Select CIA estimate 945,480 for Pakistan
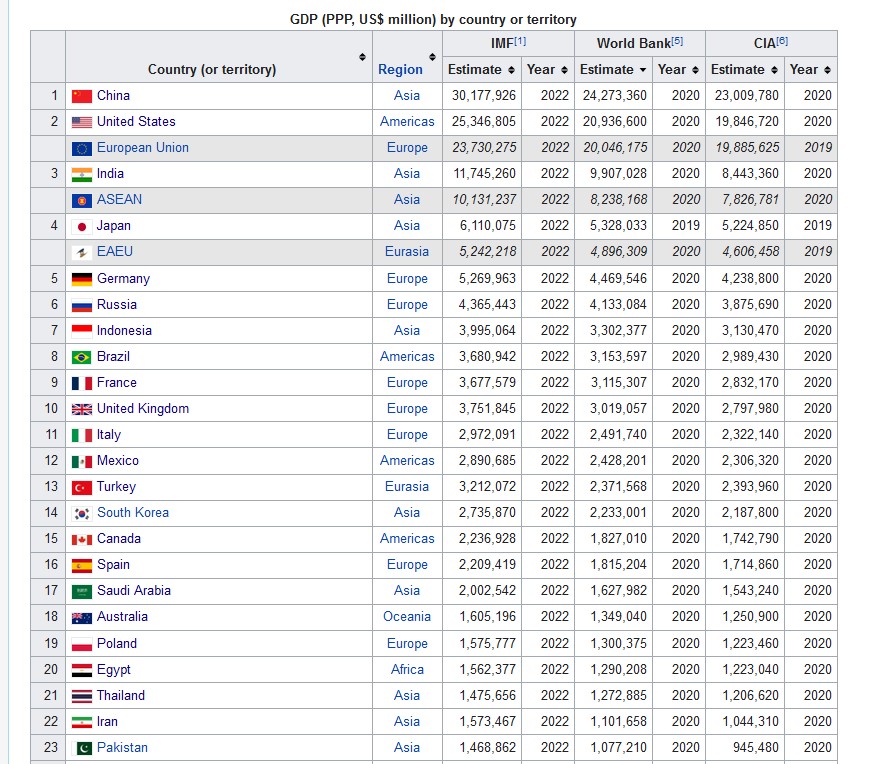The height and width of the screenshot is (764, 874). pyautogui.click(x=755, y=747)
